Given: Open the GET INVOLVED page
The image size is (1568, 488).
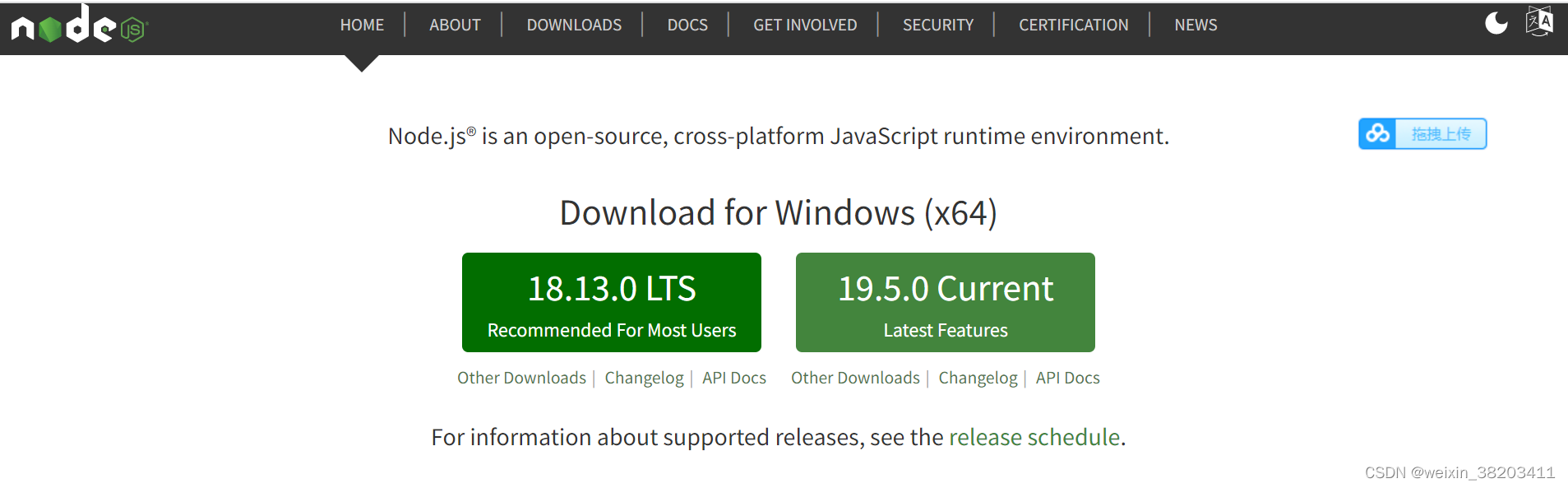Looking at the screenshot, I should [x=805, y=26].
